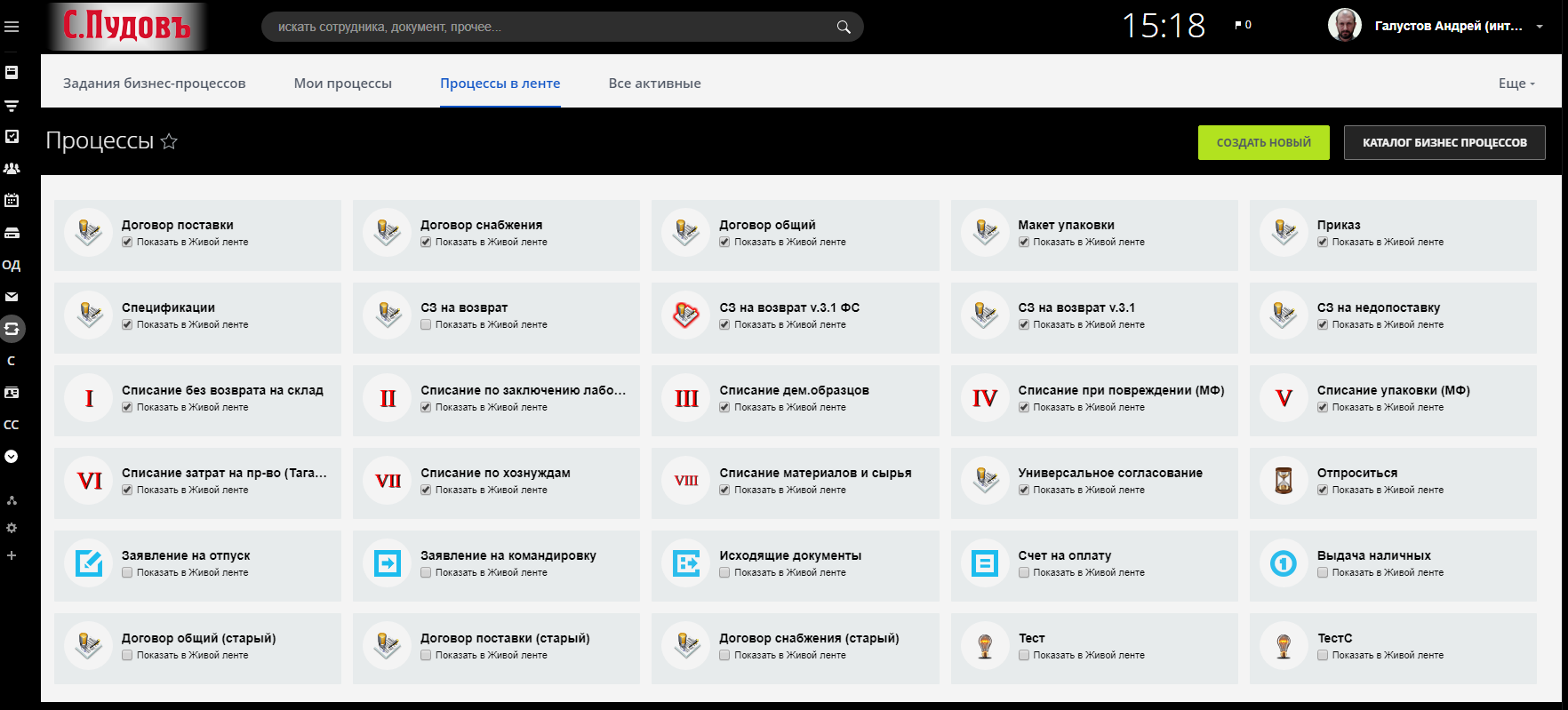This screenshot has width=1568, height=710.
Task: Click the Заявление на командировку arrow icon
Action: pos(387,563)
